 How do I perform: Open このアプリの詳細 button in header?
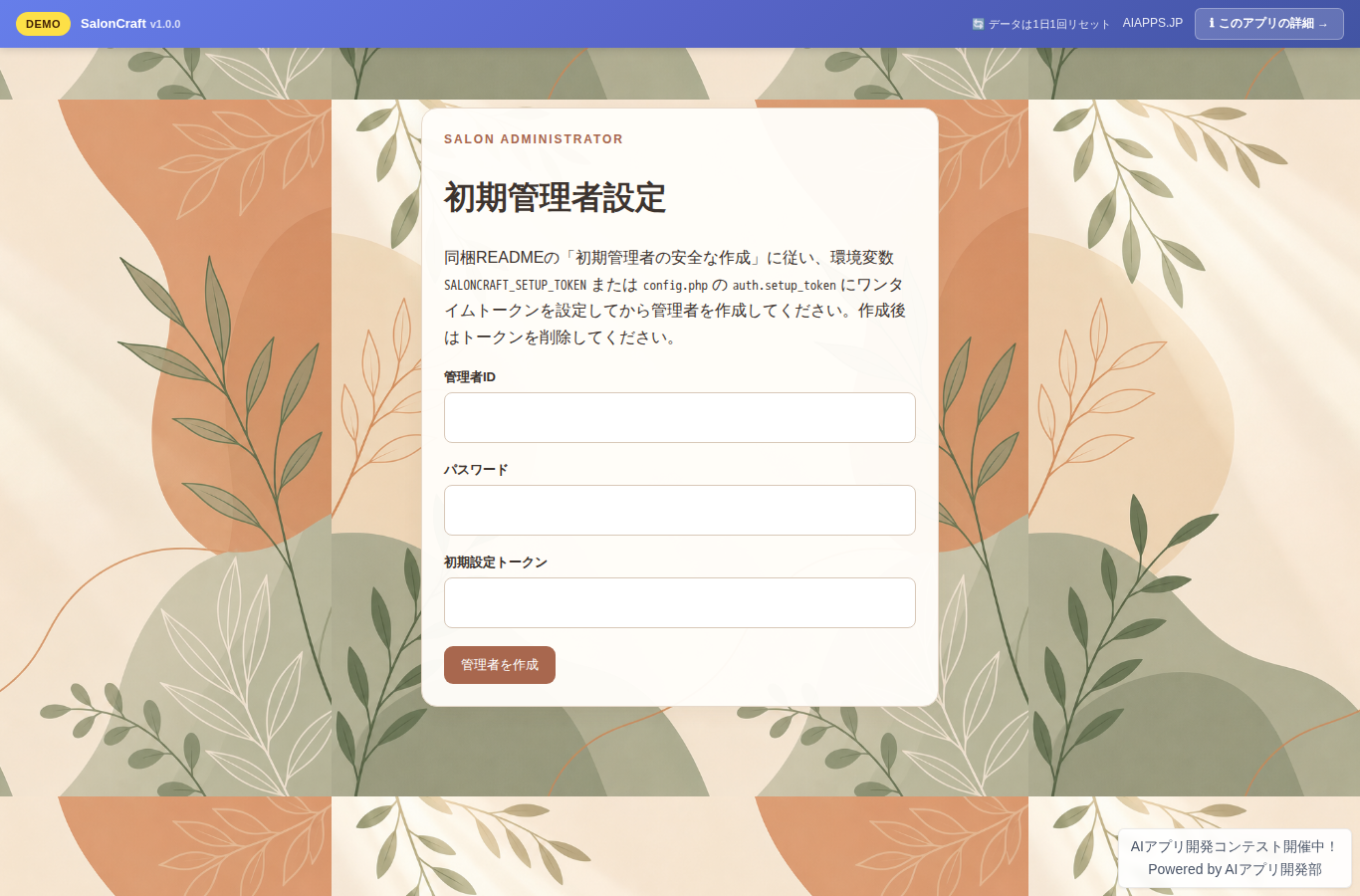(x=1269, y=24)
